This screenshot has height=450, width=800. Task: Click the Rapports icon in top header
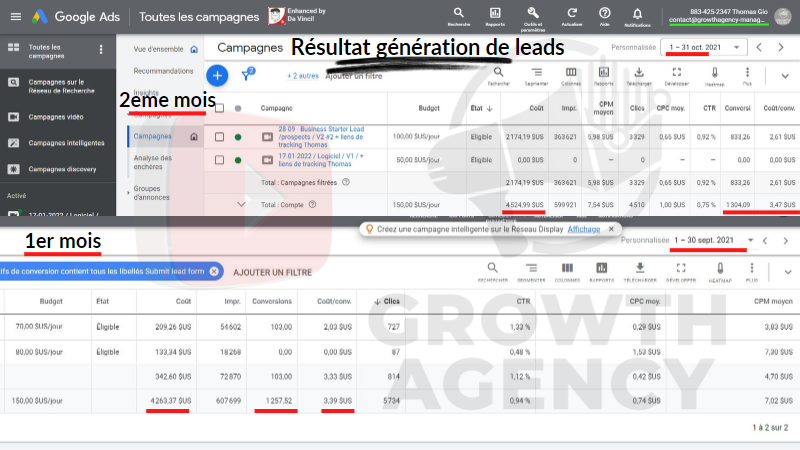coord(494,14)
